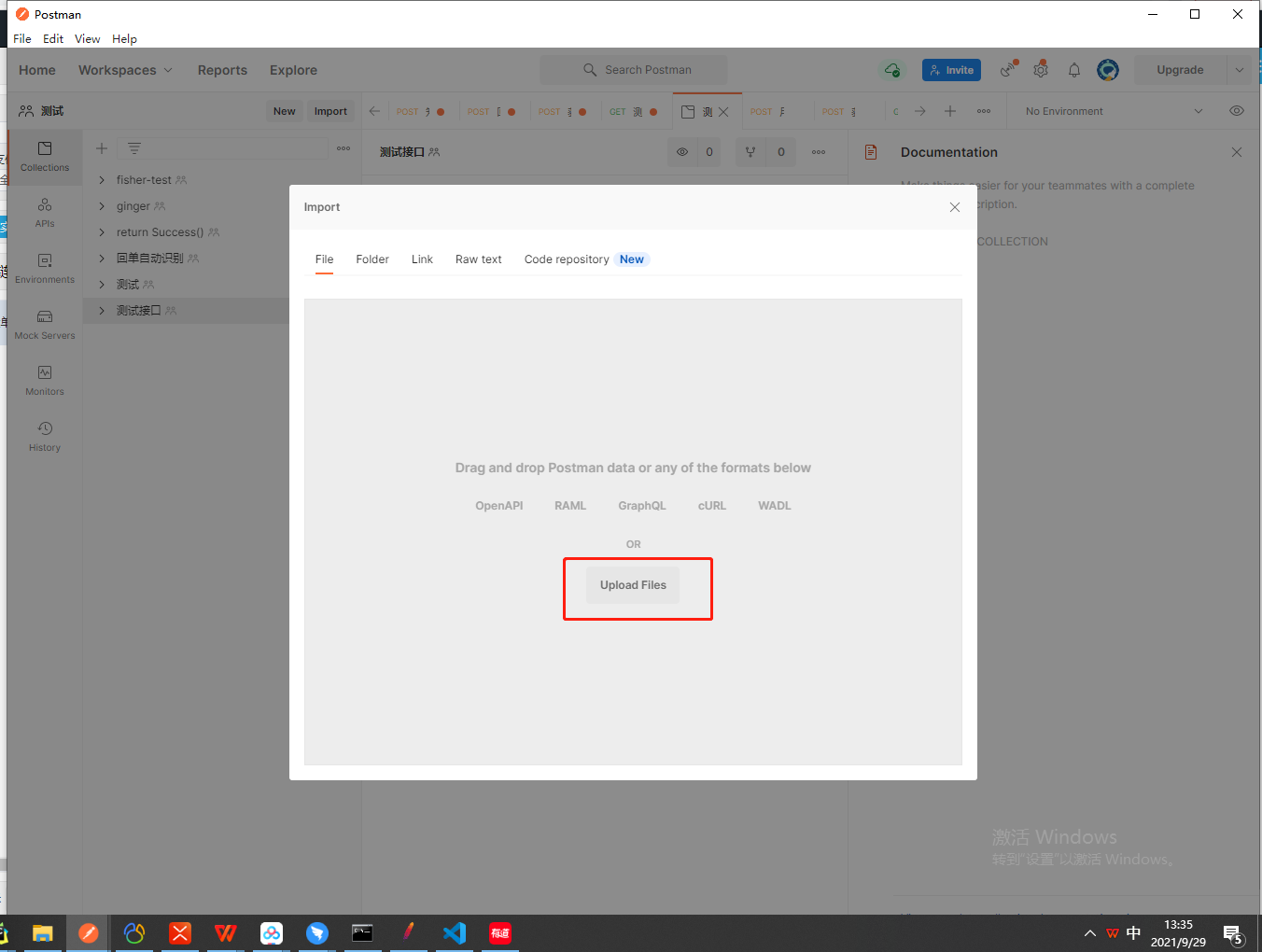Open the Workspaces dropdown
This screenshot has height=952, width=1262.
125,70
